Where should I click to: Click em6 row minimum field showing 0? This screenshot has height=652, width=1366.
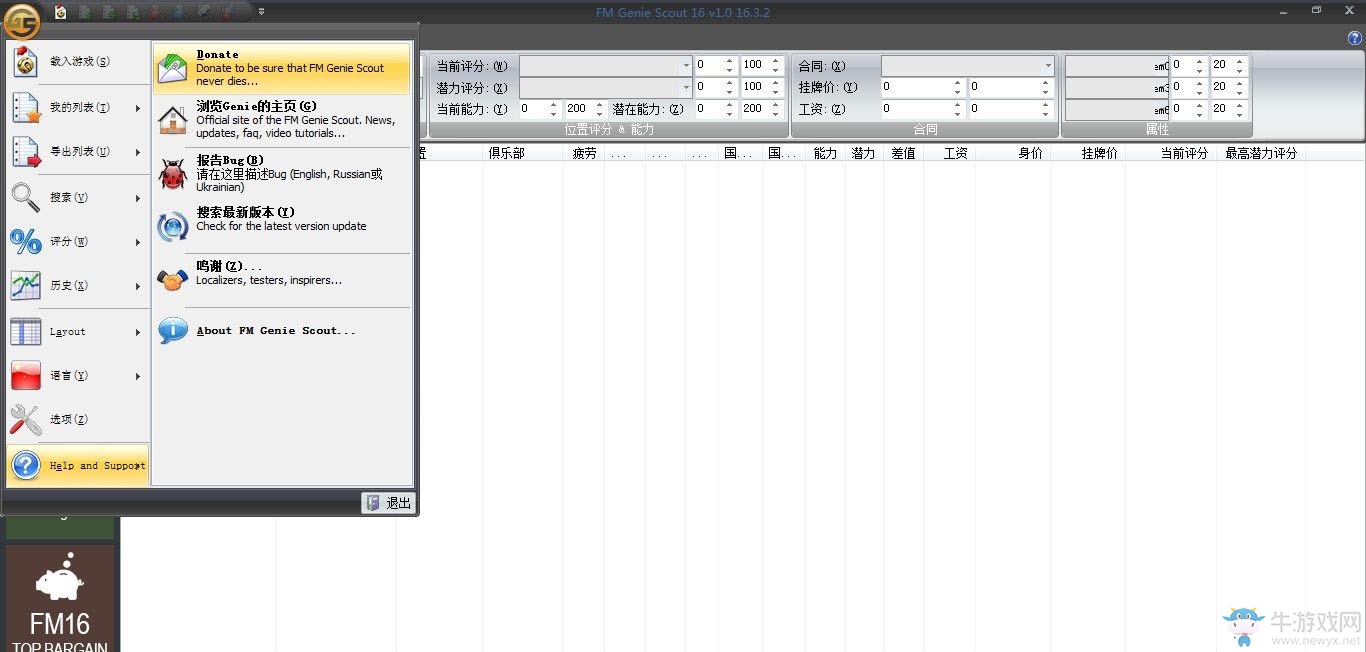coord(1189,109)
